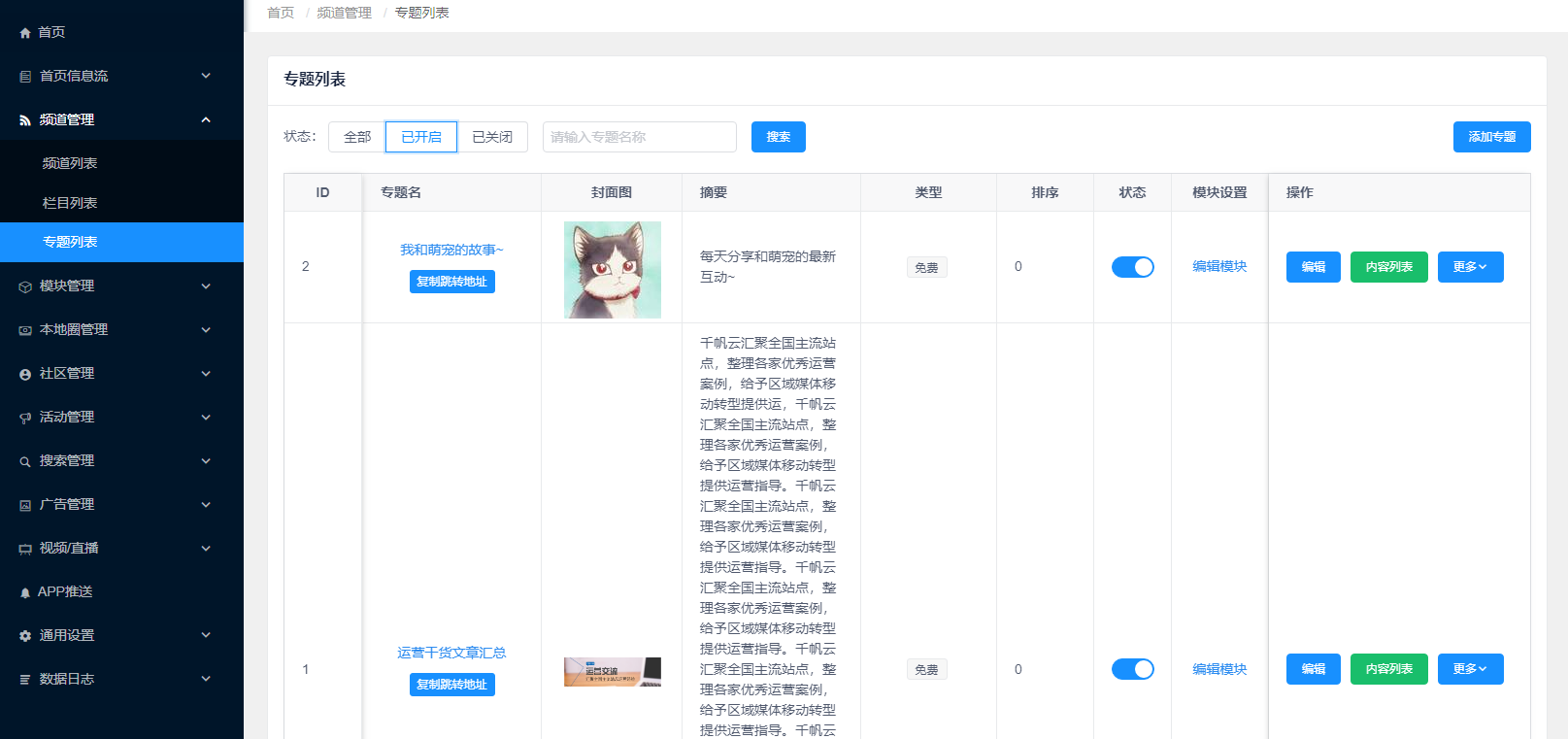
Task: Expand the 数据日志 menu chevron
Action: (x=206, y=679)
